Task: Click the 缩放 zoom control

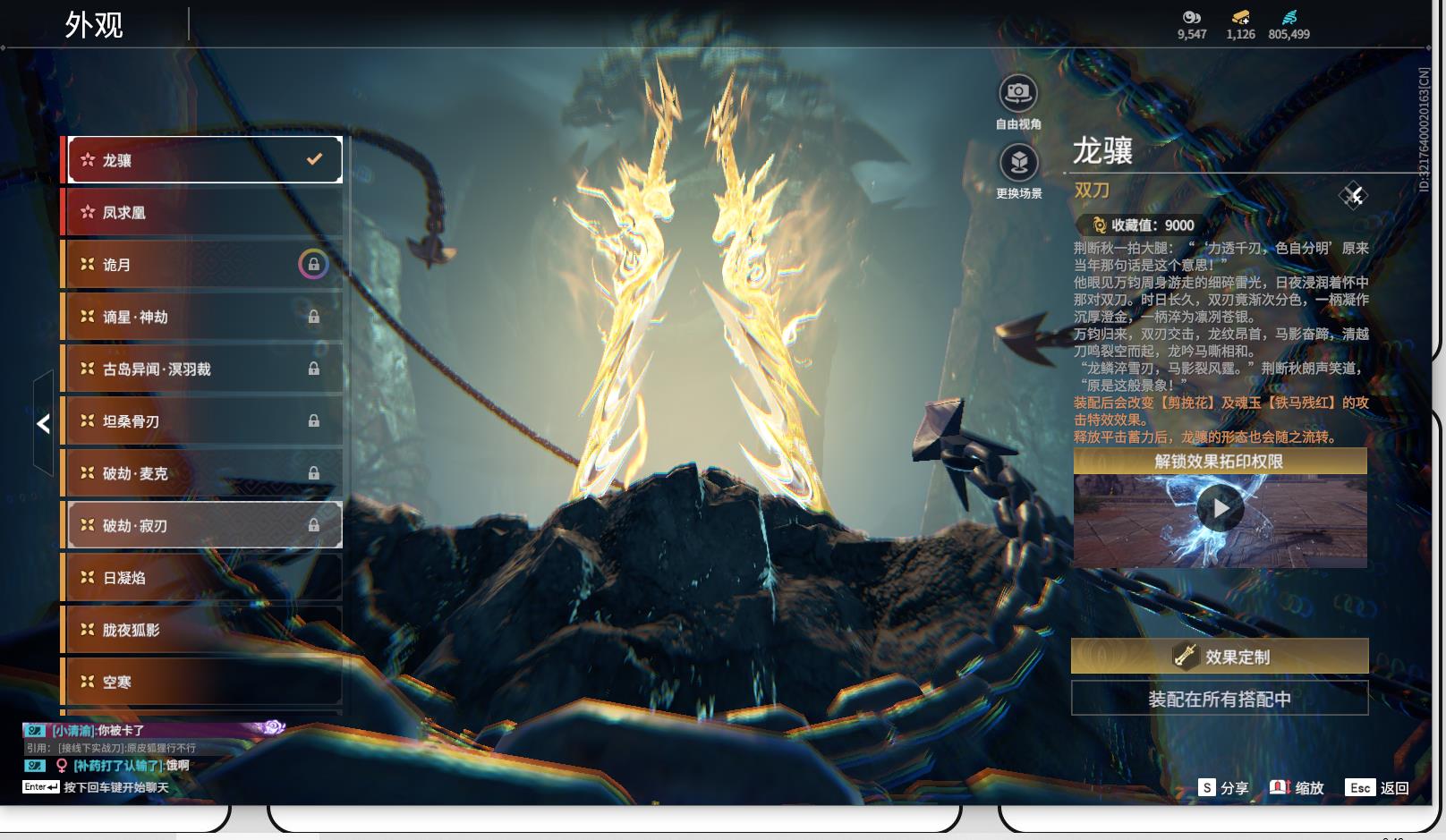Action: 1297,787
